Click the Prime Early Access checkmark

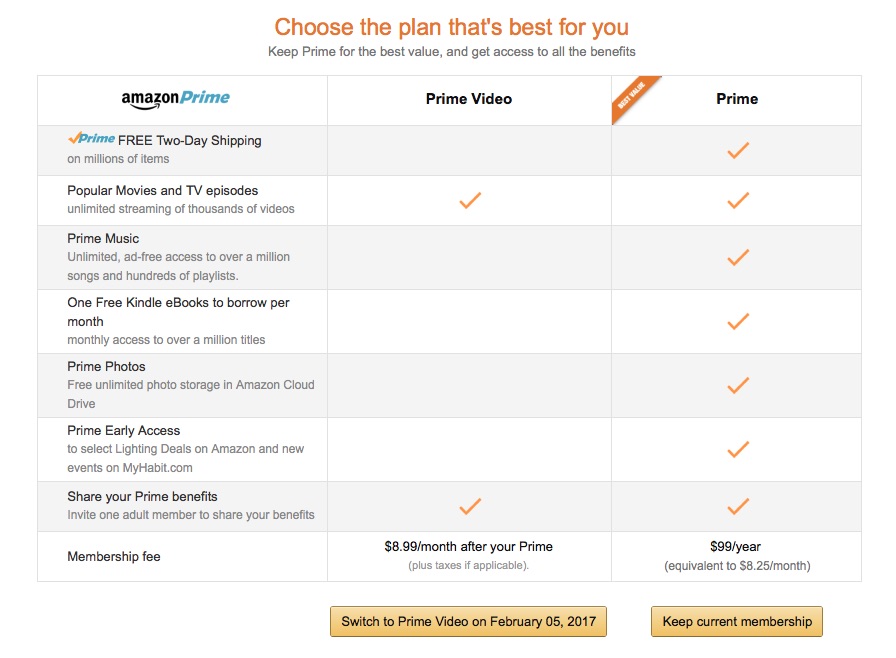(737, 449)
